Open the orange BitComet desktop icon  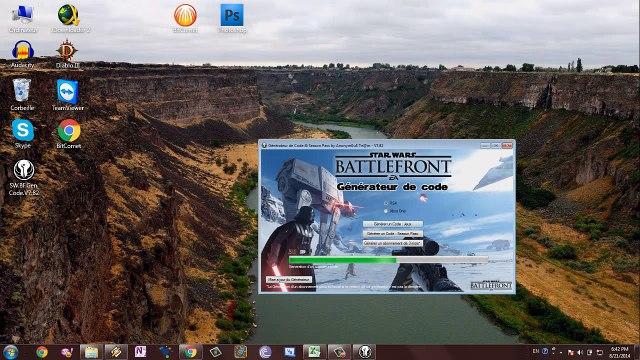click(x=185, y=18)
